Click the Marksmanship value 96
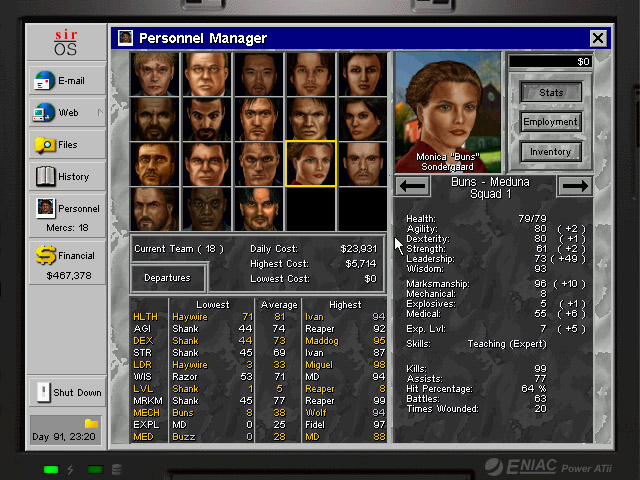 (540, 284)
